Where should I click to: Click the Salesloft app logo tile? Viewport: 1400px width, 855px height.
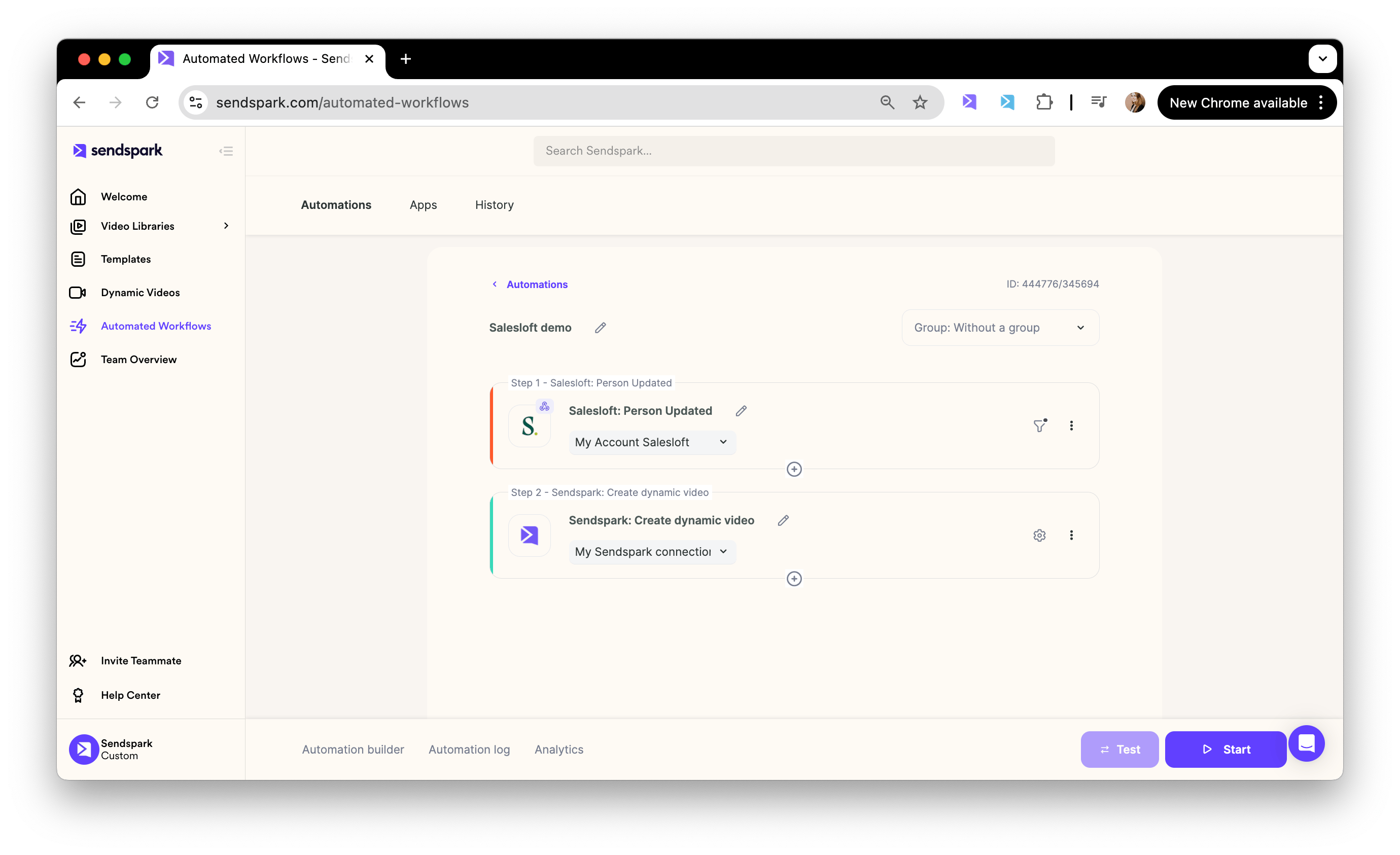click(x=530, y=425)
